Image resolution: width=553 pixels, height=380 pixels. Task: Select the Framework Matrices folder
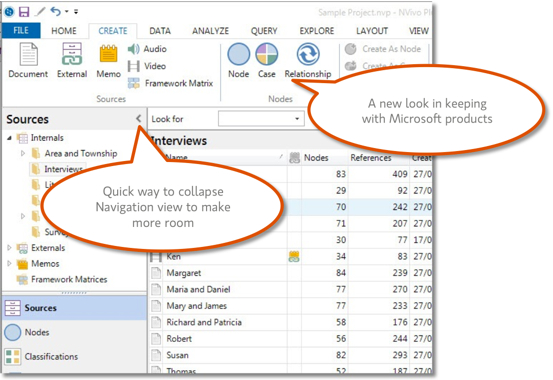(69, 279)
